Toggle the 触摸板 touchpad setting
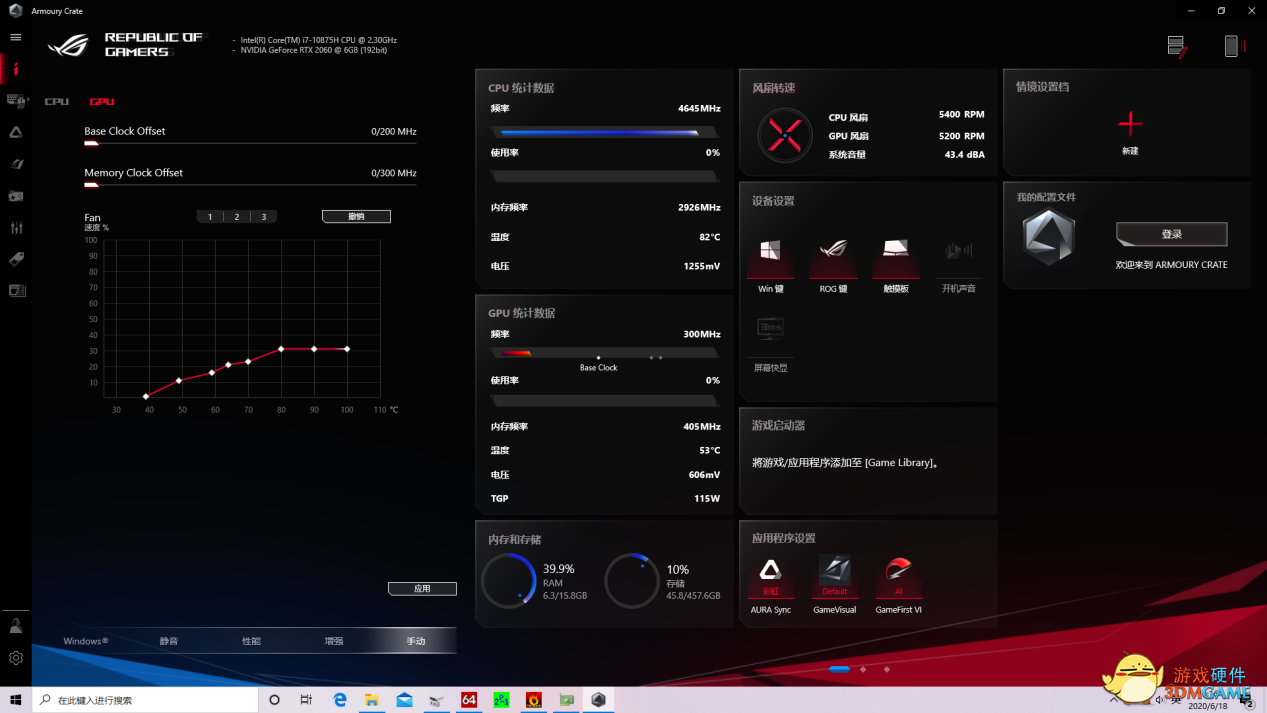This screenshot has width=1267, height=713. tap(896, 252)
